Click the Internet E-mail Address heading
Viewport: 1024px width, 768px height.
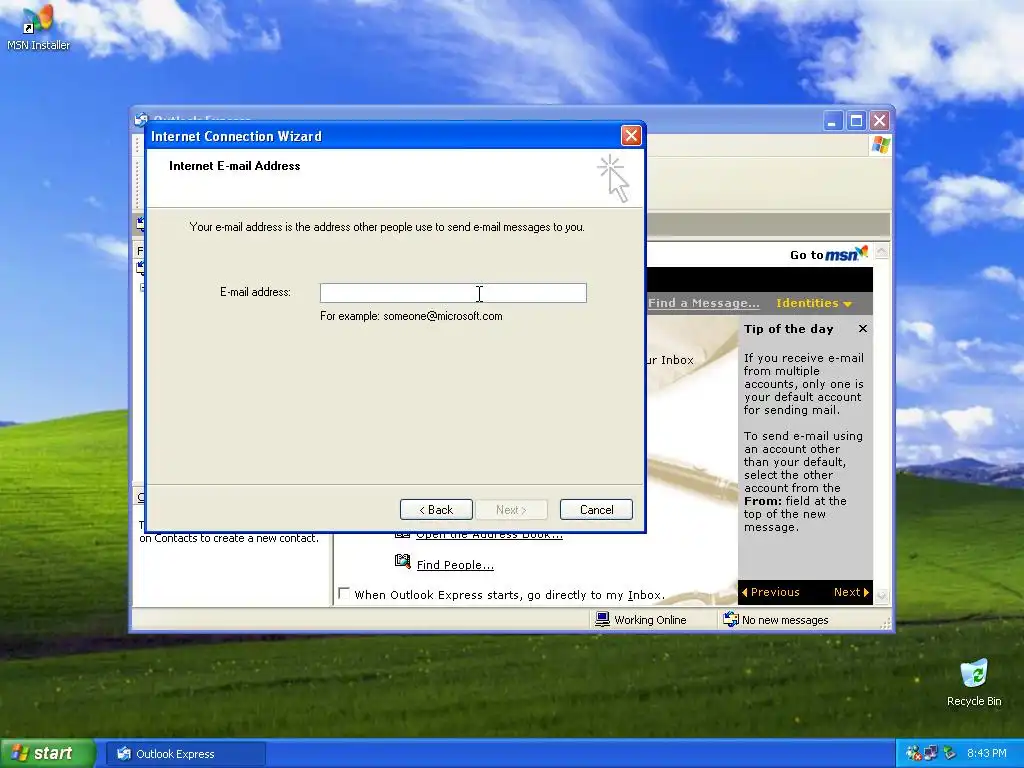pyautogui.click(x=234, y=166)
